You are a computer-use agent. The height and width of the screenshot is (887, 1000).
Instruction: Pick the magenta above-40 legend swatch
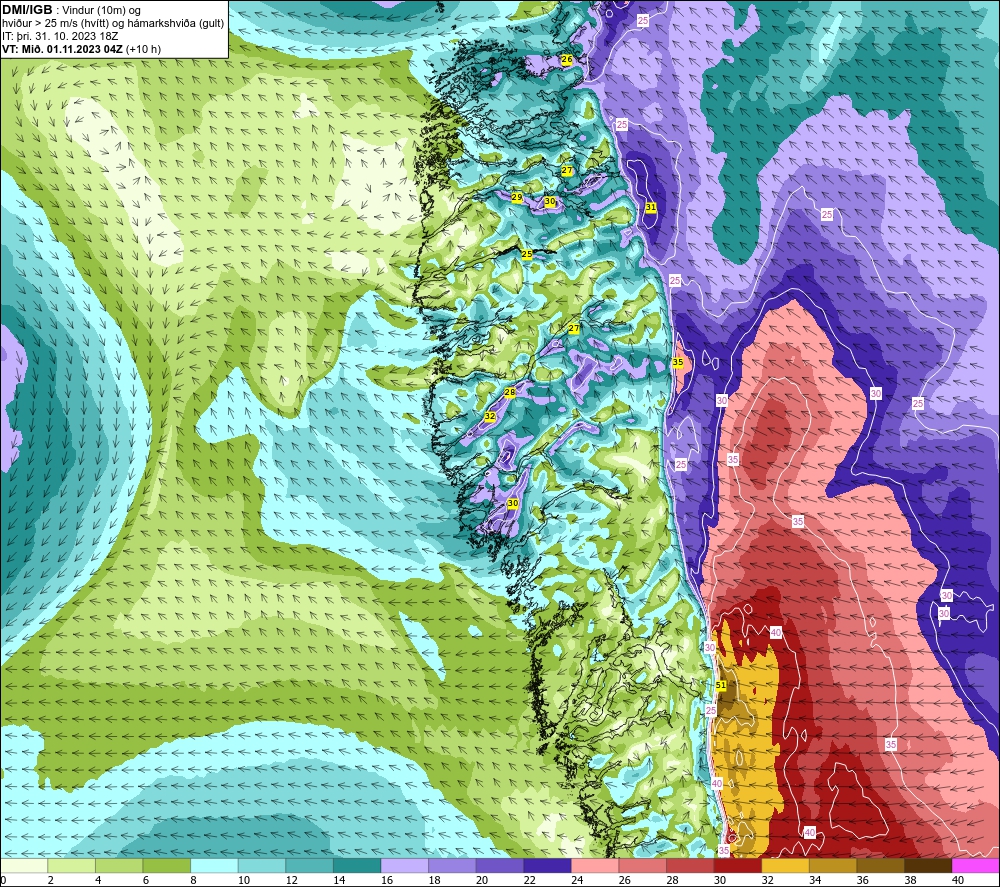tap(976, 865)
